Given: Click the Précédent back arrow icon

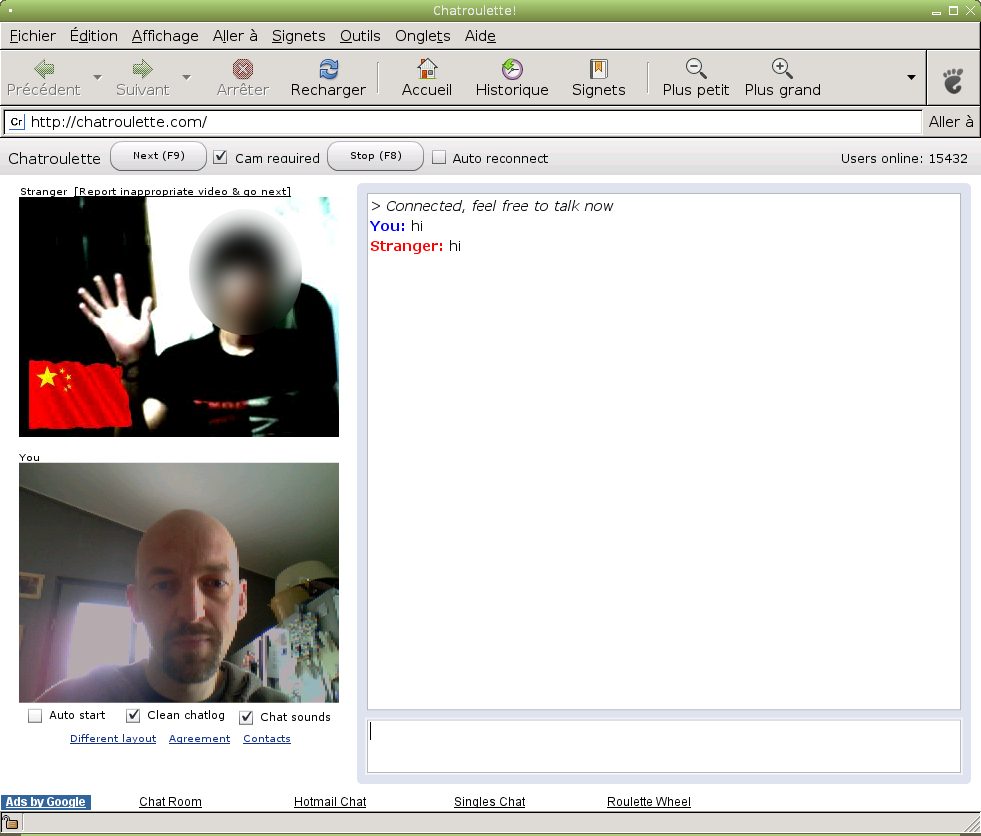Looking at the screenshot, I should [44, 69].
